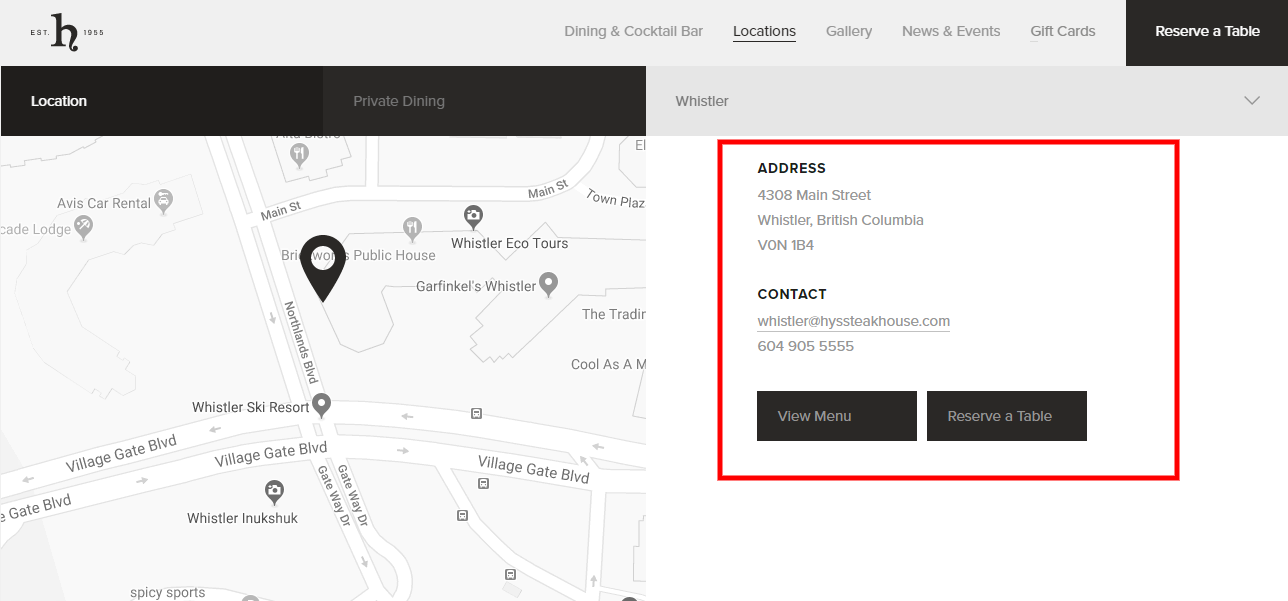Click the Reserve a Table header button

point(1207,32)
